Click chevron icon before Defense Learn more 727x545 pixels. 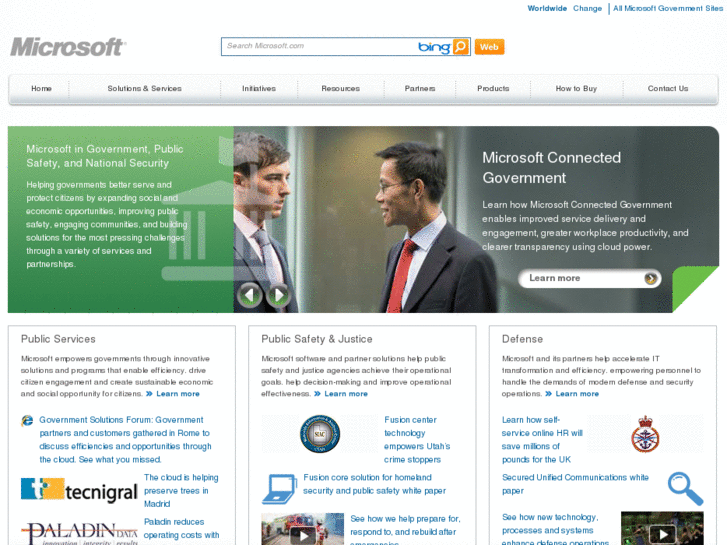[x=548, y=394]
